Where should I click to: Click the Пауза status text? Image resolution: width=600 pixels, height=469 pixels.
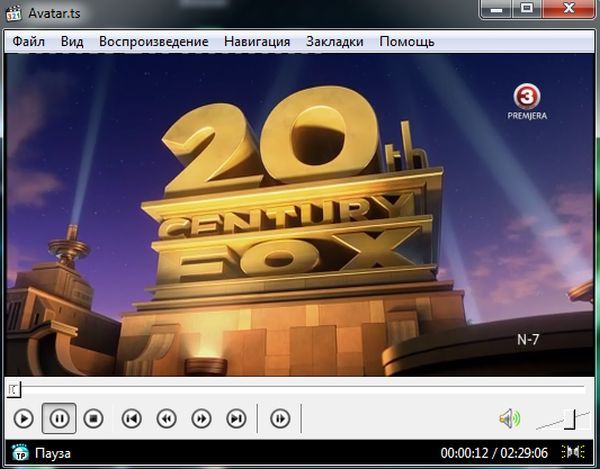(x=53, y=454)
